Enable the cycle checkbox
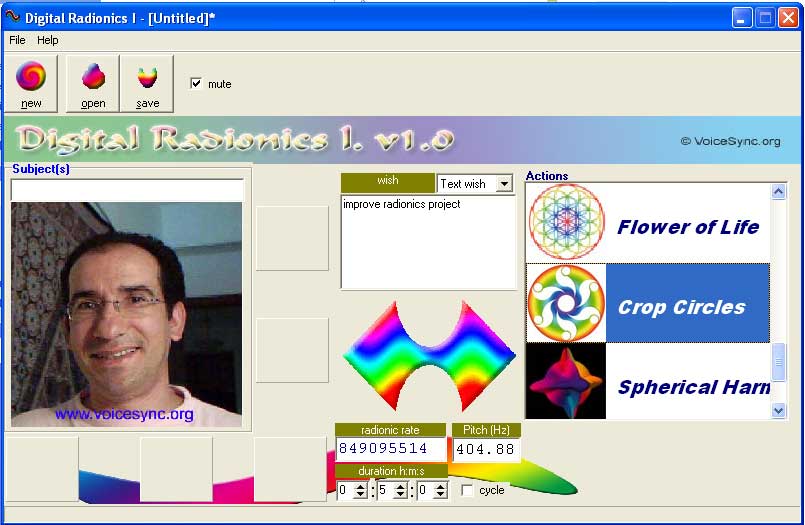The height and width of the screenshot is (525, 805). pyautogui.click(x=467, y=491)
